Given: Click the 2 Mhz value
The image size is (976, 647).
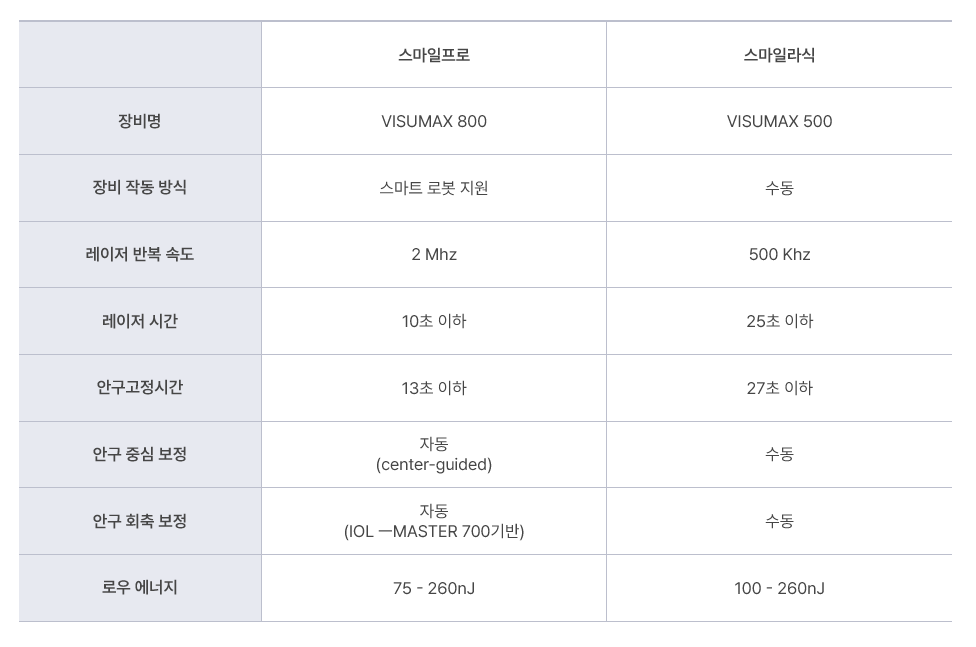Looking at the screenshot, I should click(x=434, y=254).
